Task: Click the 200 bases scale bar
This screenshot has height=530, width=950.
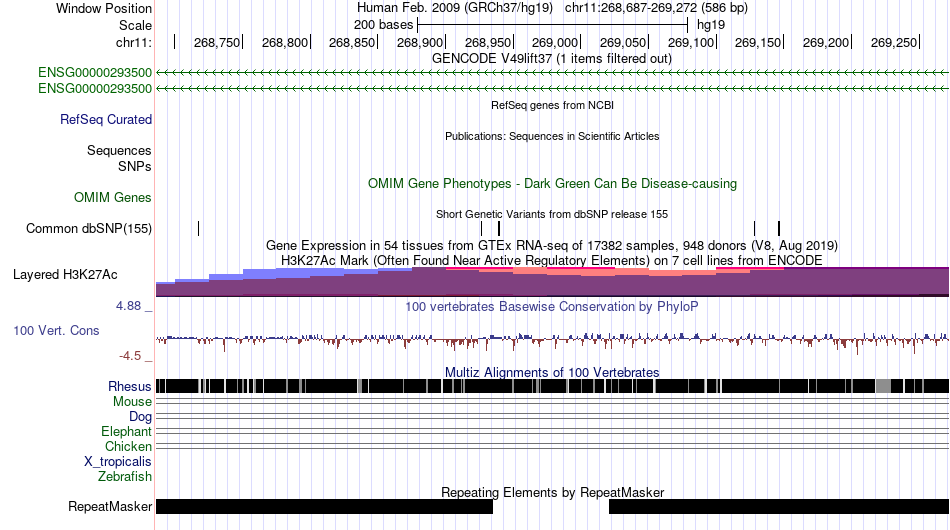Action: [x=553, y=25]
